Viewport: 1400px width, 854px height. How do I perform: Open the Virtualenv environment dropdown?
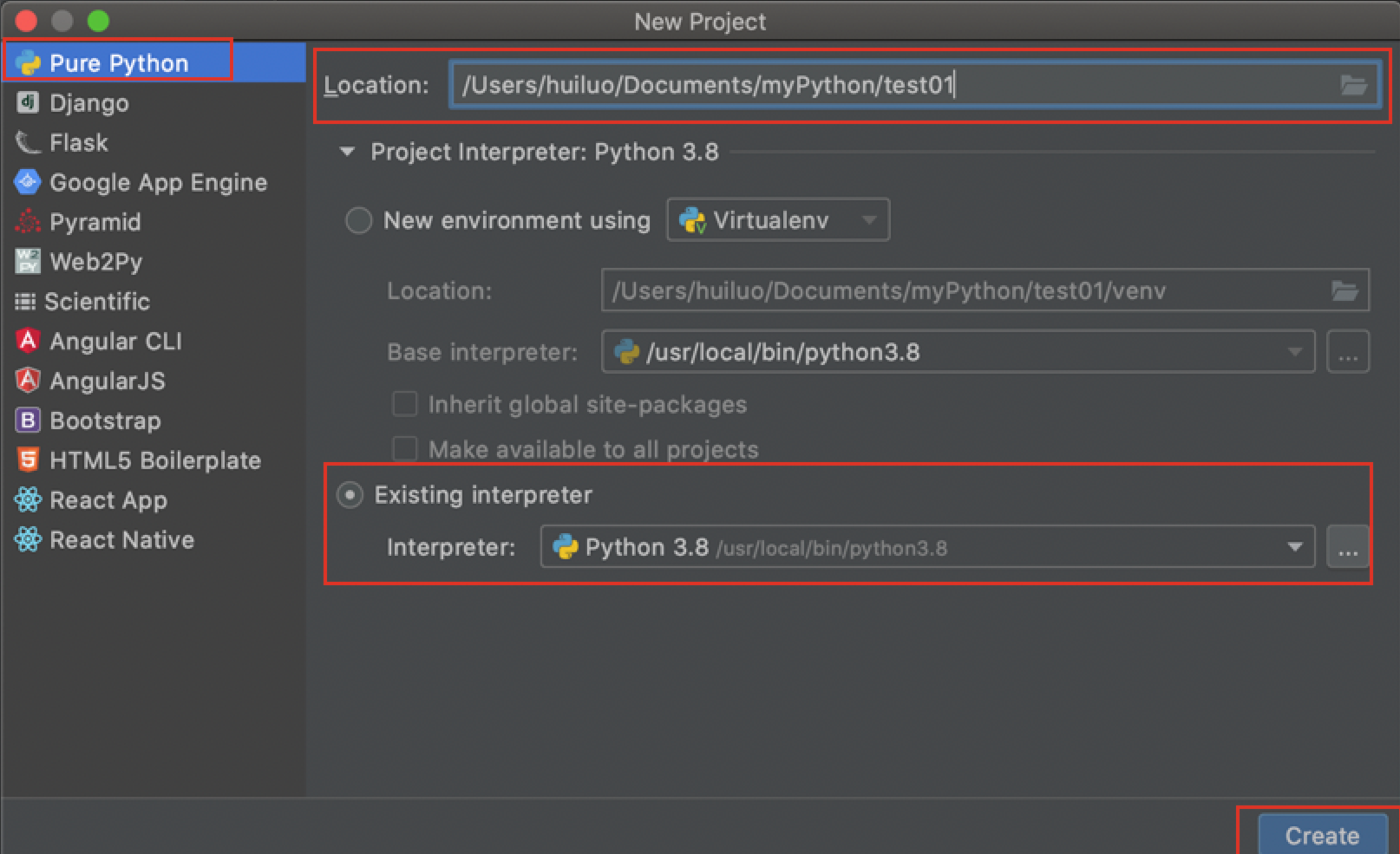click(x=778, y=220)
